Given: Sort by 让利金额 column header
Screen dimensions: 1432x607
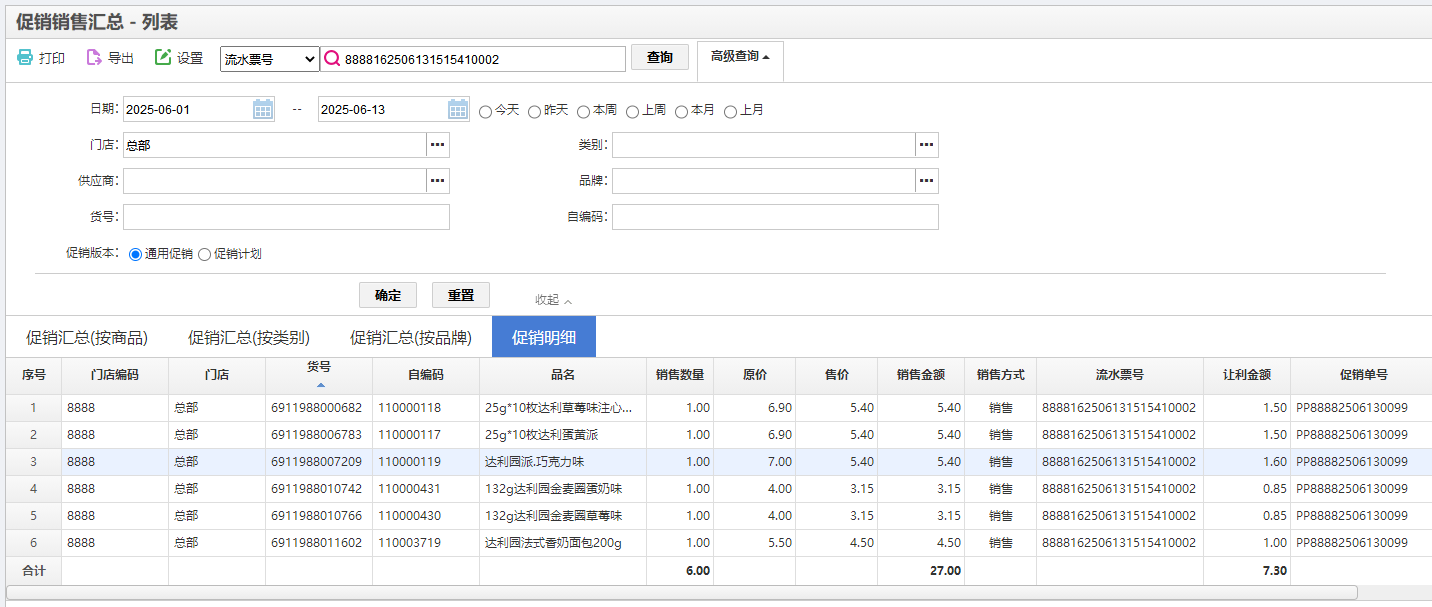Looking at the screenshot, I should click(x=1247, y=375).
